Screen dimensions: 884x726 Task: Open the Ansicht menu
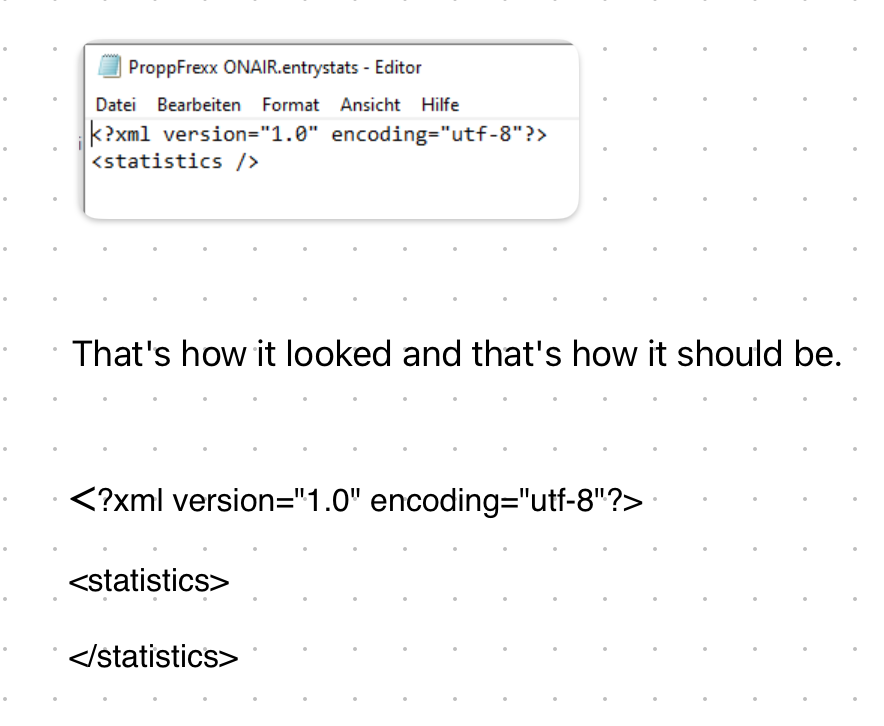[x=370, y=104]
